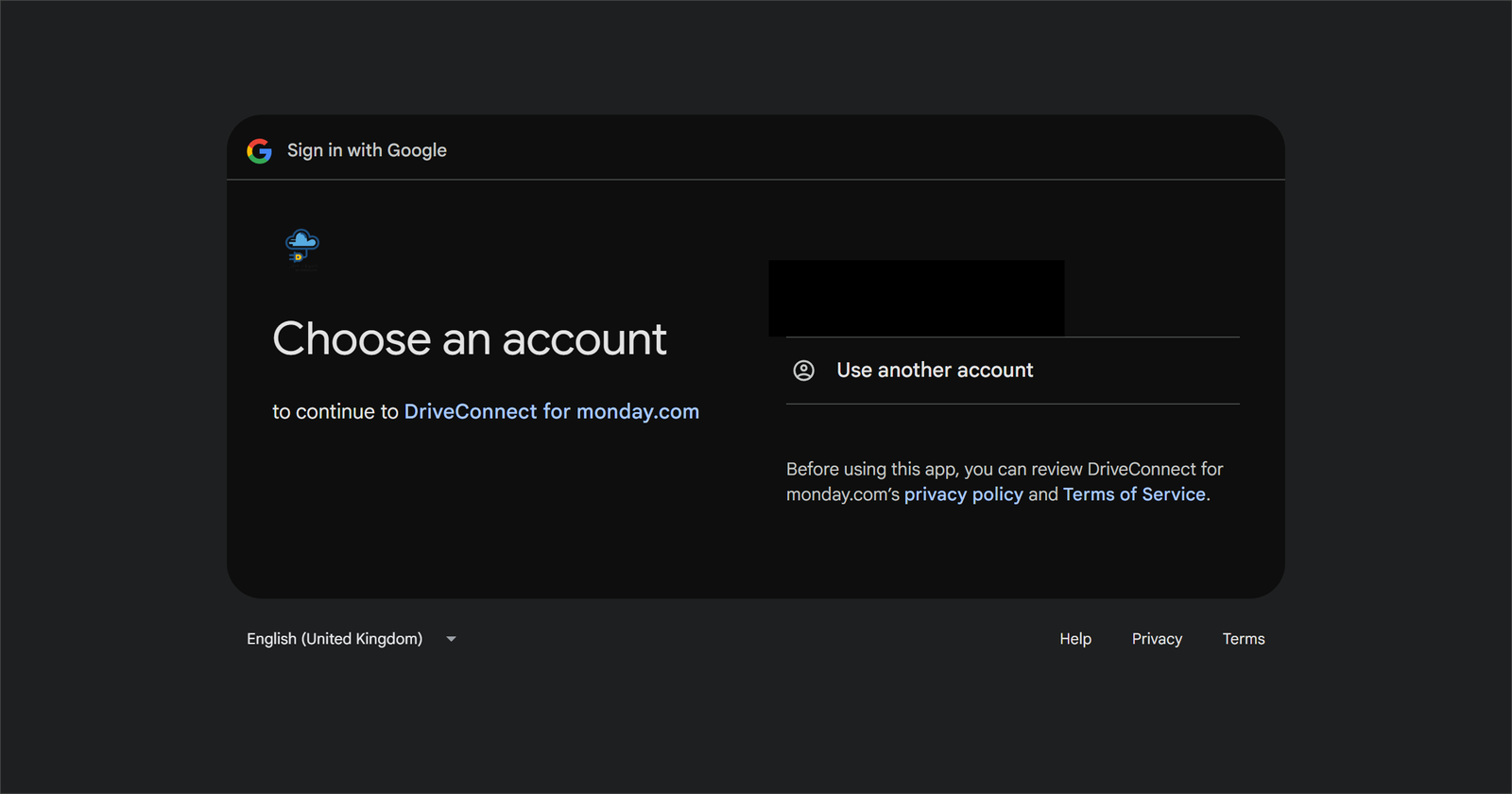Open the Terms footer link
This screenshot has height=794, width=1512.
pos(1244,639)
